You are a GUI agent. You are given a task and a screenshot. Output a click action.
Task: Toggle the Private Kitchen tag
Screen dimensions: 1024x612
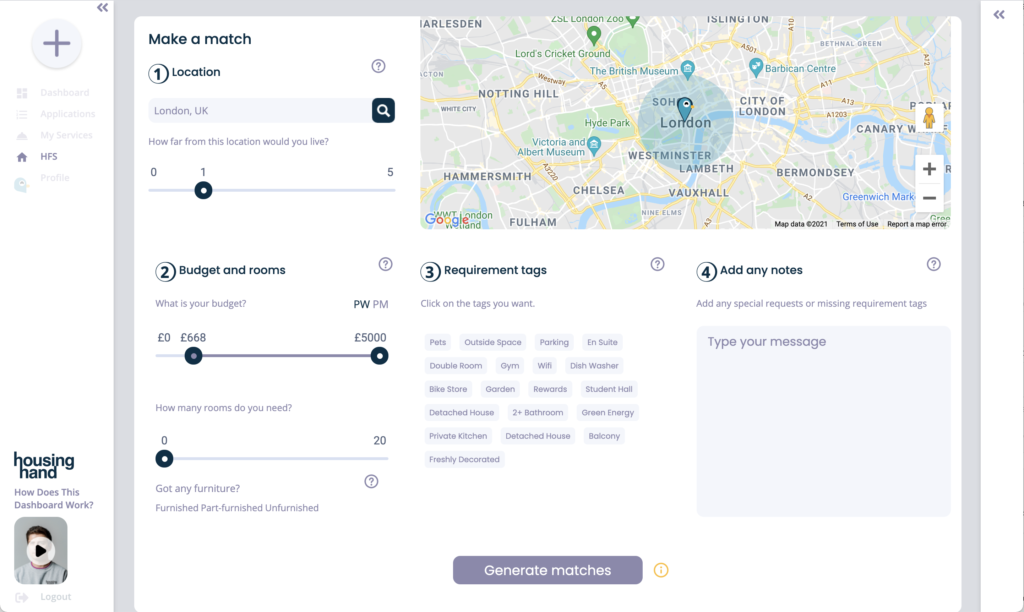pos(458,436)
